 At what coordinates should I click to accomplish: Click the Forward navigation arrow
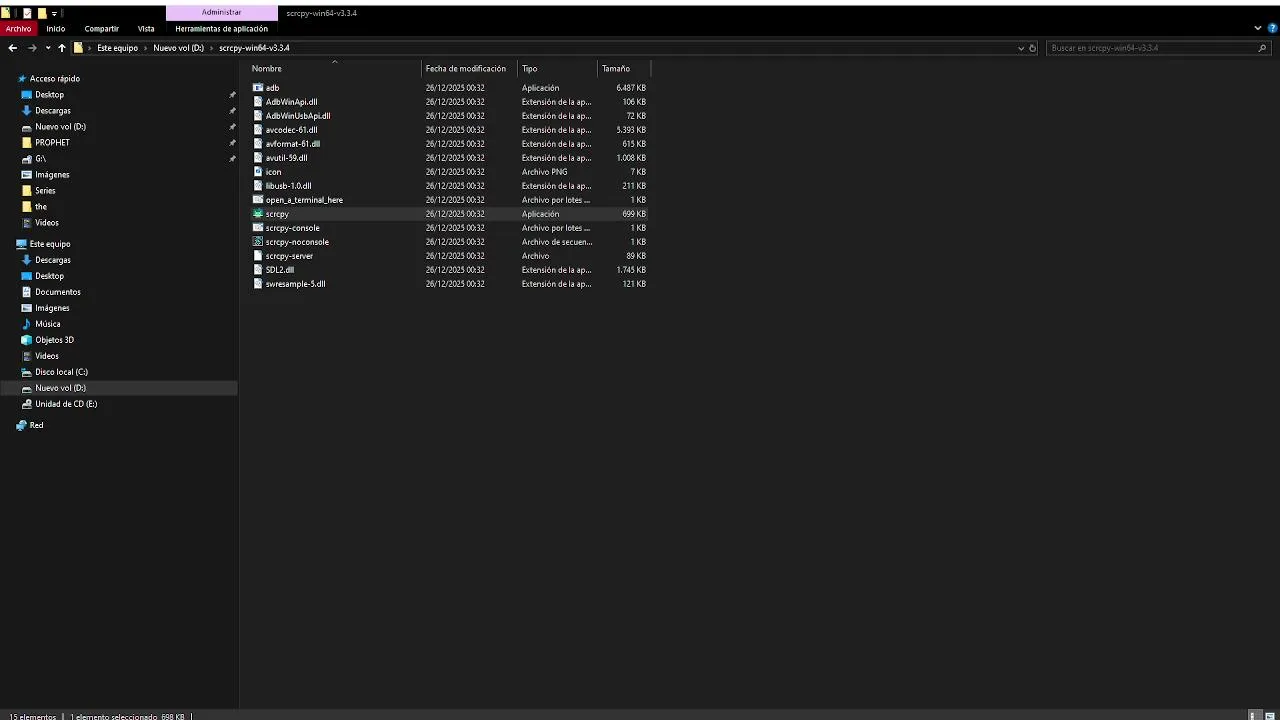click(x=32, y=48)
